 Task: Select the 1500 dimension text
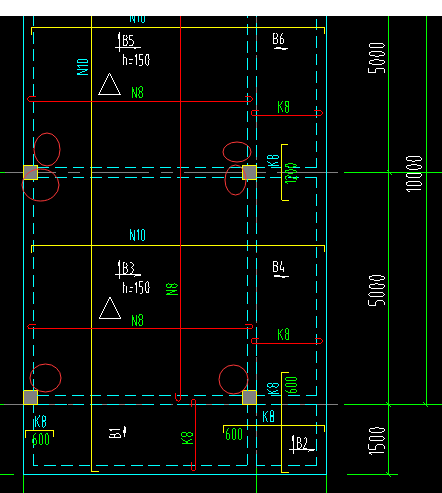pyautogui.click(x=377, y=441)
